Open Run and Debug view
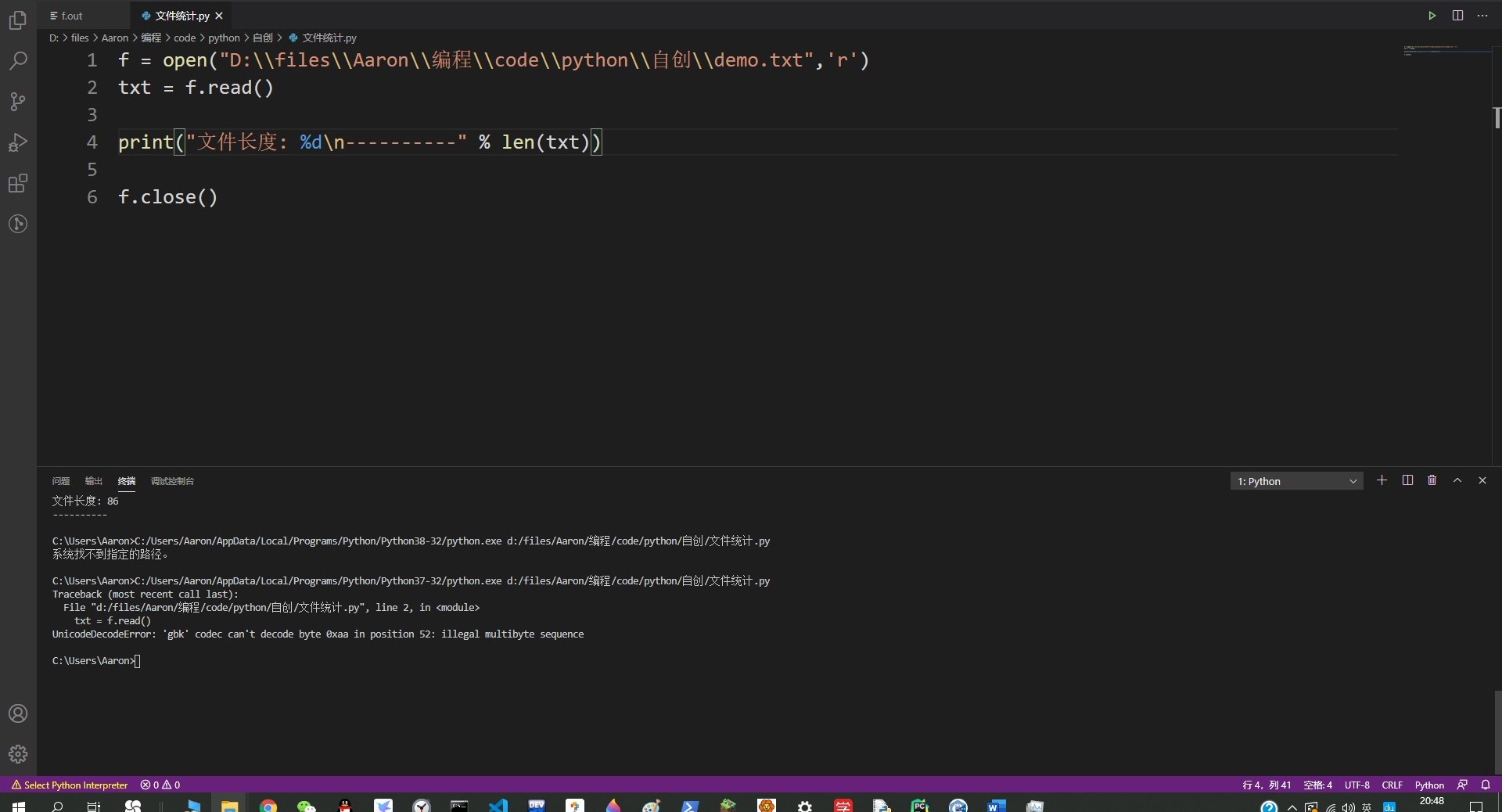Image resolution: width=1502 pixels, height=812 pixels. pos(18,142)
